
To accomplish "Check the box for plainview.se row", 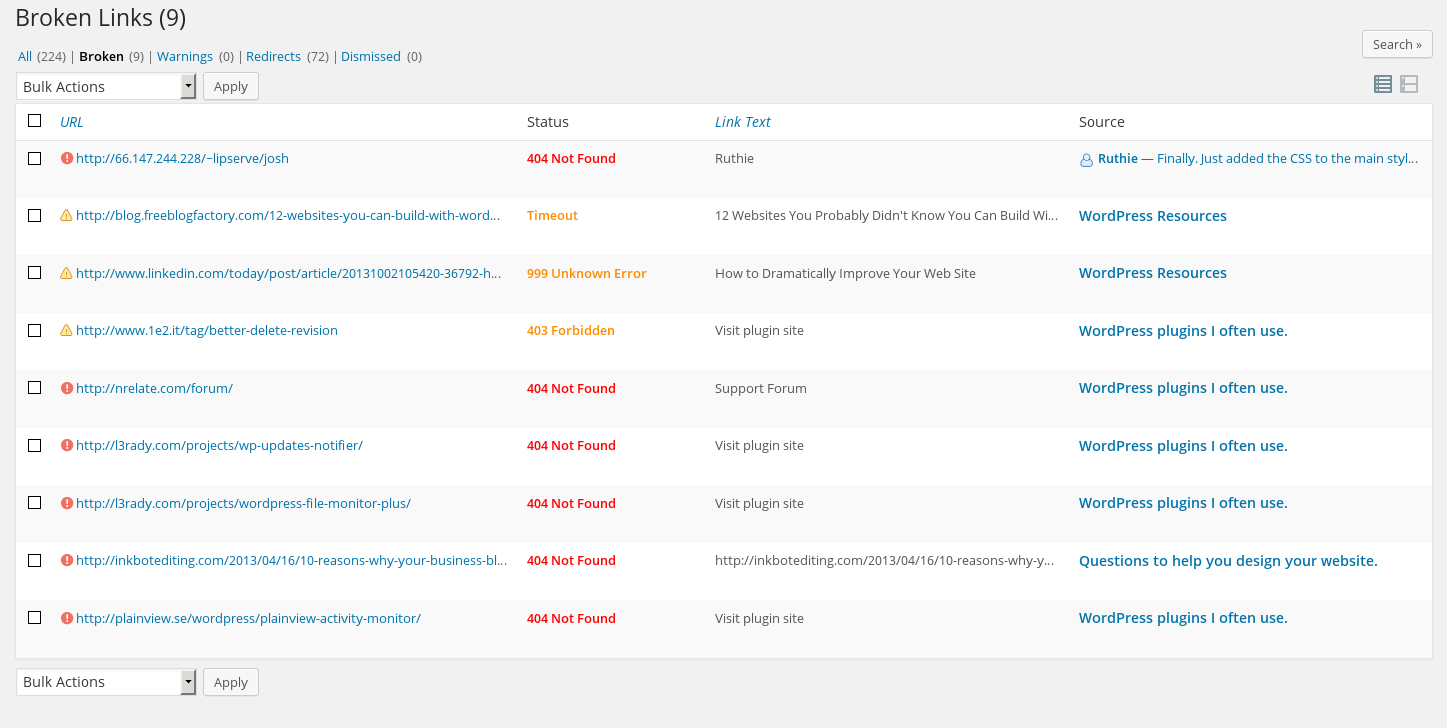I will click(35, 618).
